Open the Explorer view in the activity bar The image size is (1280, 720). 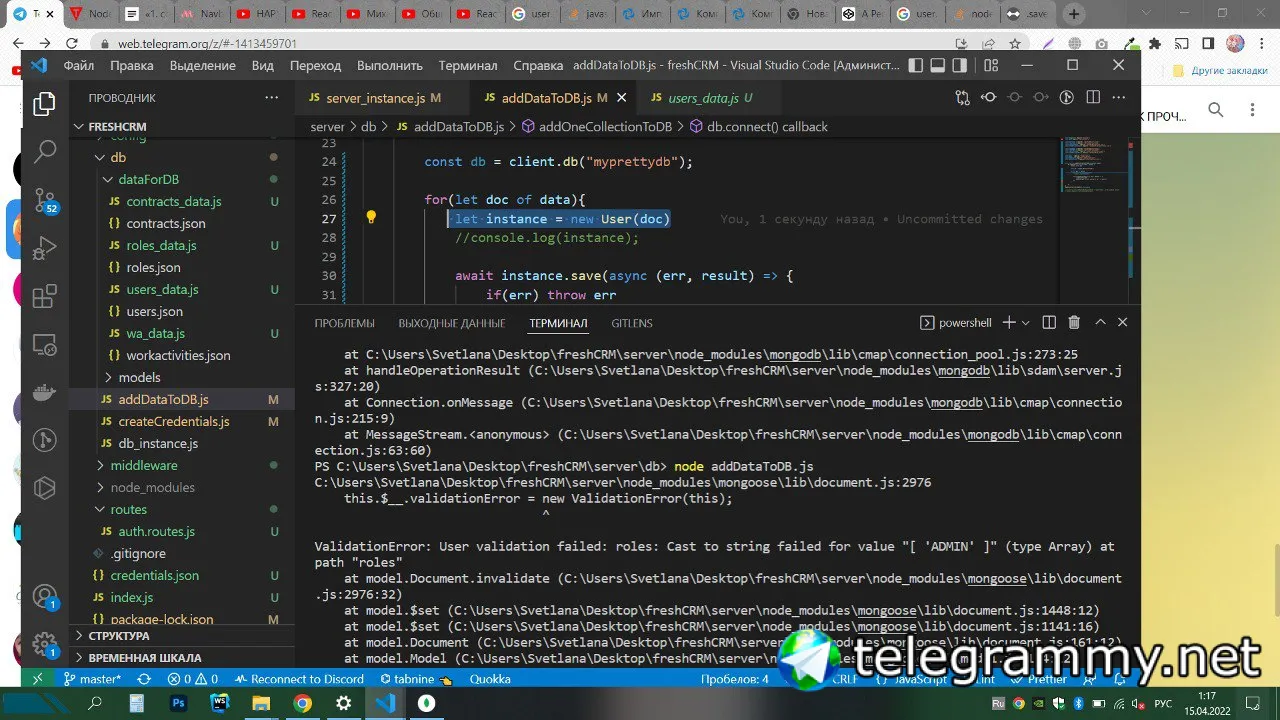[44, 104]
